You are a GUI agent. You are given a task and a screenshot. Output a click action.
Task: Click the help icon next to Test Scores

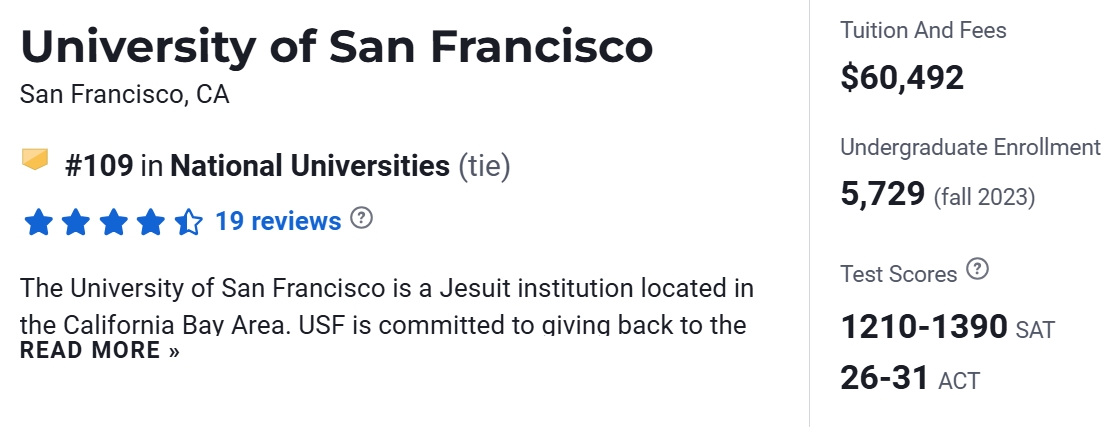pos(978,270)
